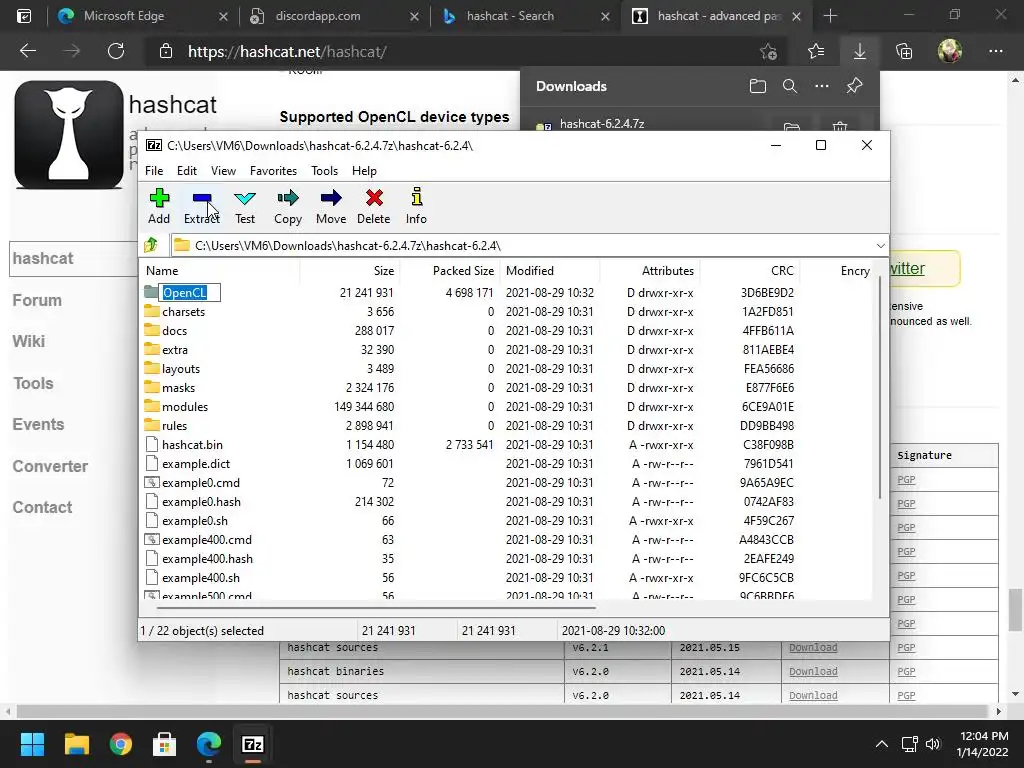Open the View menu in 7-Zip

pos(223,170)
